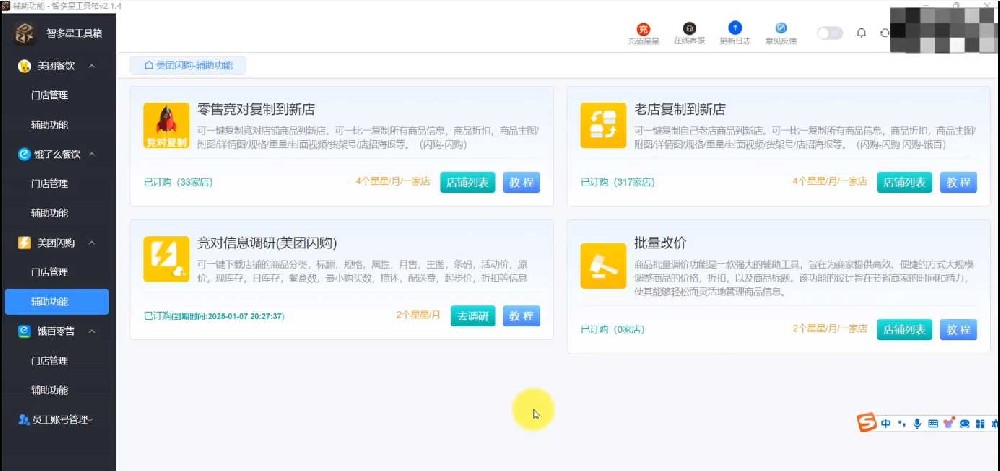Open 店铺列表 for 批量改价
The width and height of the screenshot is (1000, 471).
[x=904, y=330]
